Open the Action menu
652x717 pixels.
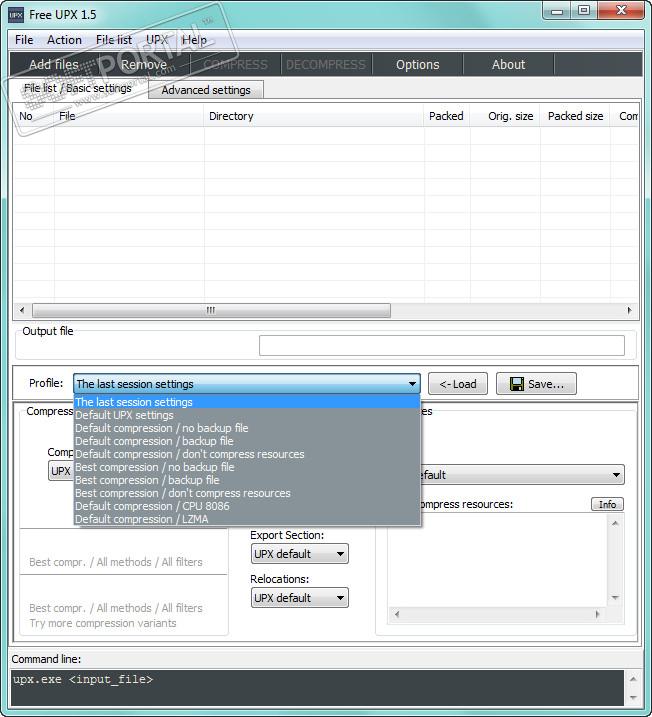click(64, 40)
